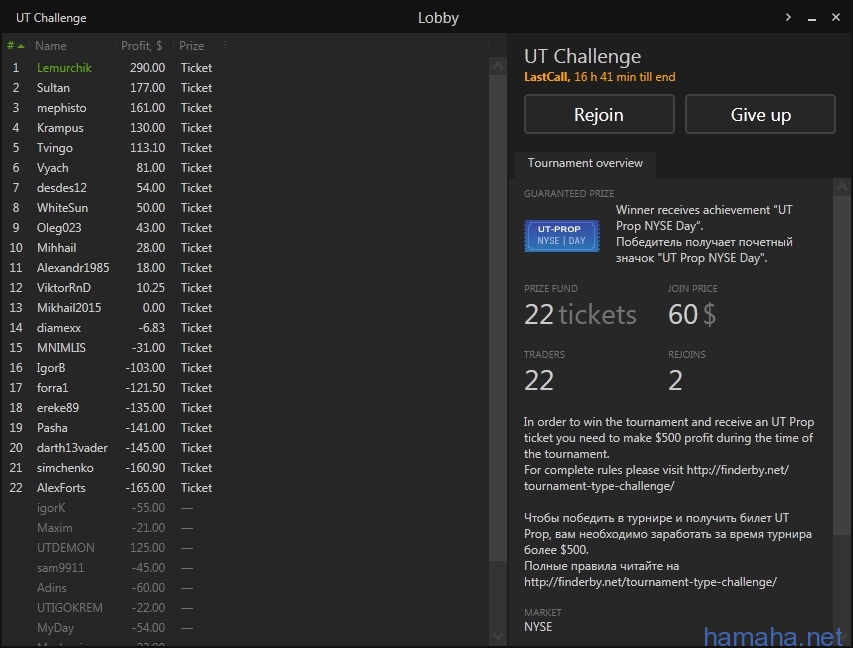Click leaderboard scrollbar up arrow
This screenshot has height=648, width=853.
[498, 66]
